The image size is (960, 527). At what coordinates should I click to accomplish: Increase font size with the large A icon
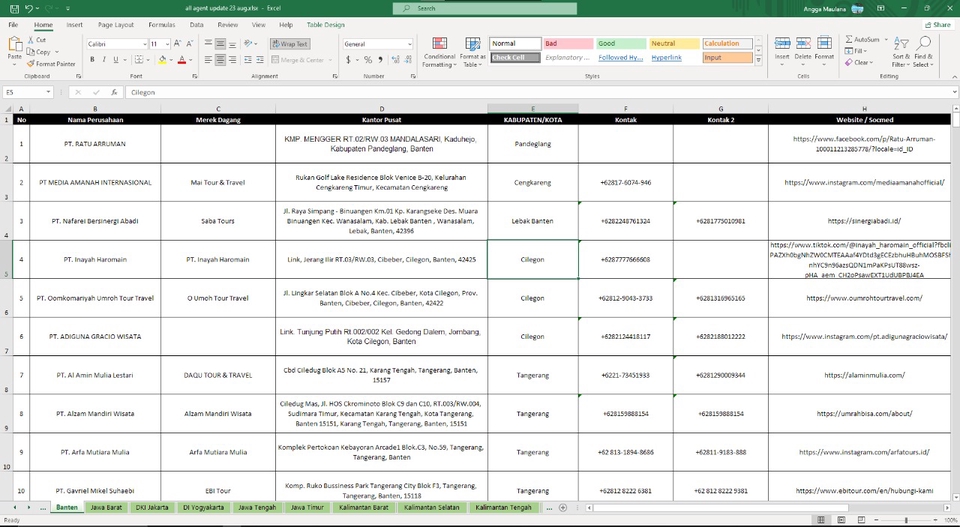(x=178, y=44)
